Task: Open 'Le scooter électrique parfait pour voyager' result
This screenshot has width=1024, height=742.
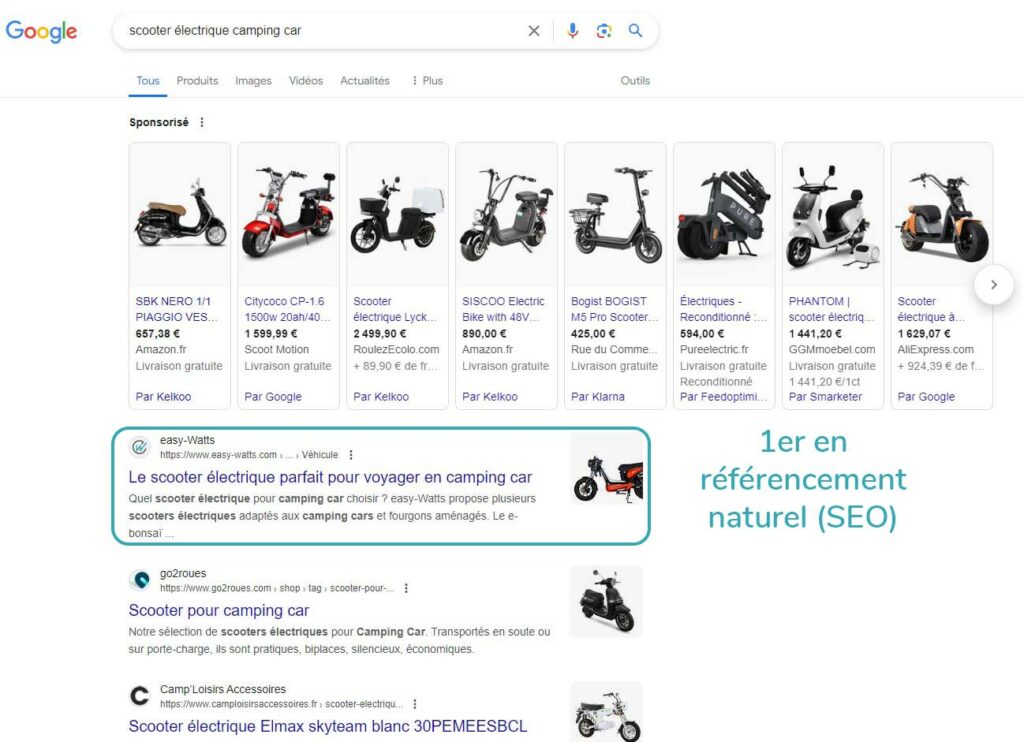Action: pos(330,477)
